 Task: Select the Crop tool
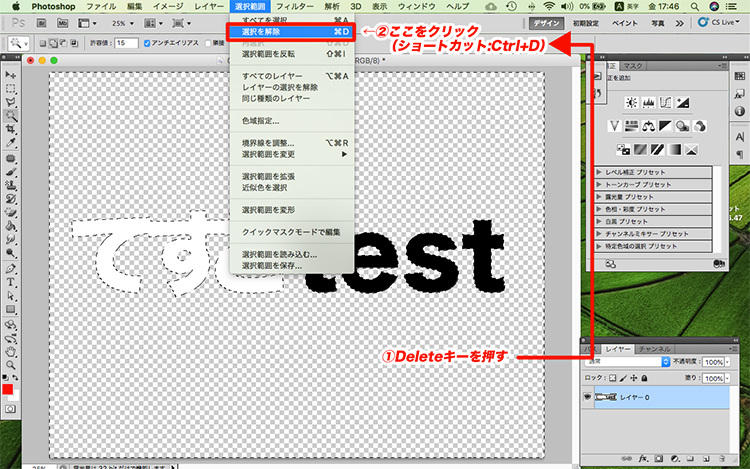point(10,129)
